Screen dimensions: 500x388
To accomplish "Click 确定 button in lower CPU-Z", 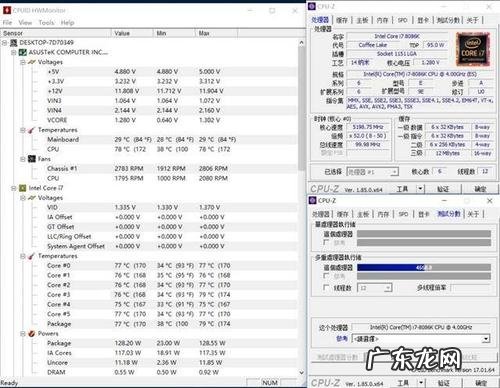I will tap(480, 383).
